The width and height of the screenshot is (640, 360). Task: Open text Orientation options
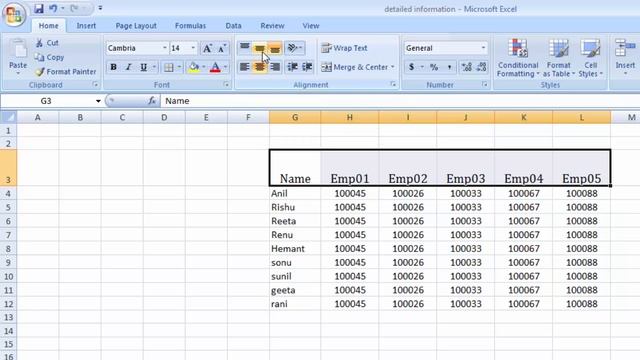[295, 48]
